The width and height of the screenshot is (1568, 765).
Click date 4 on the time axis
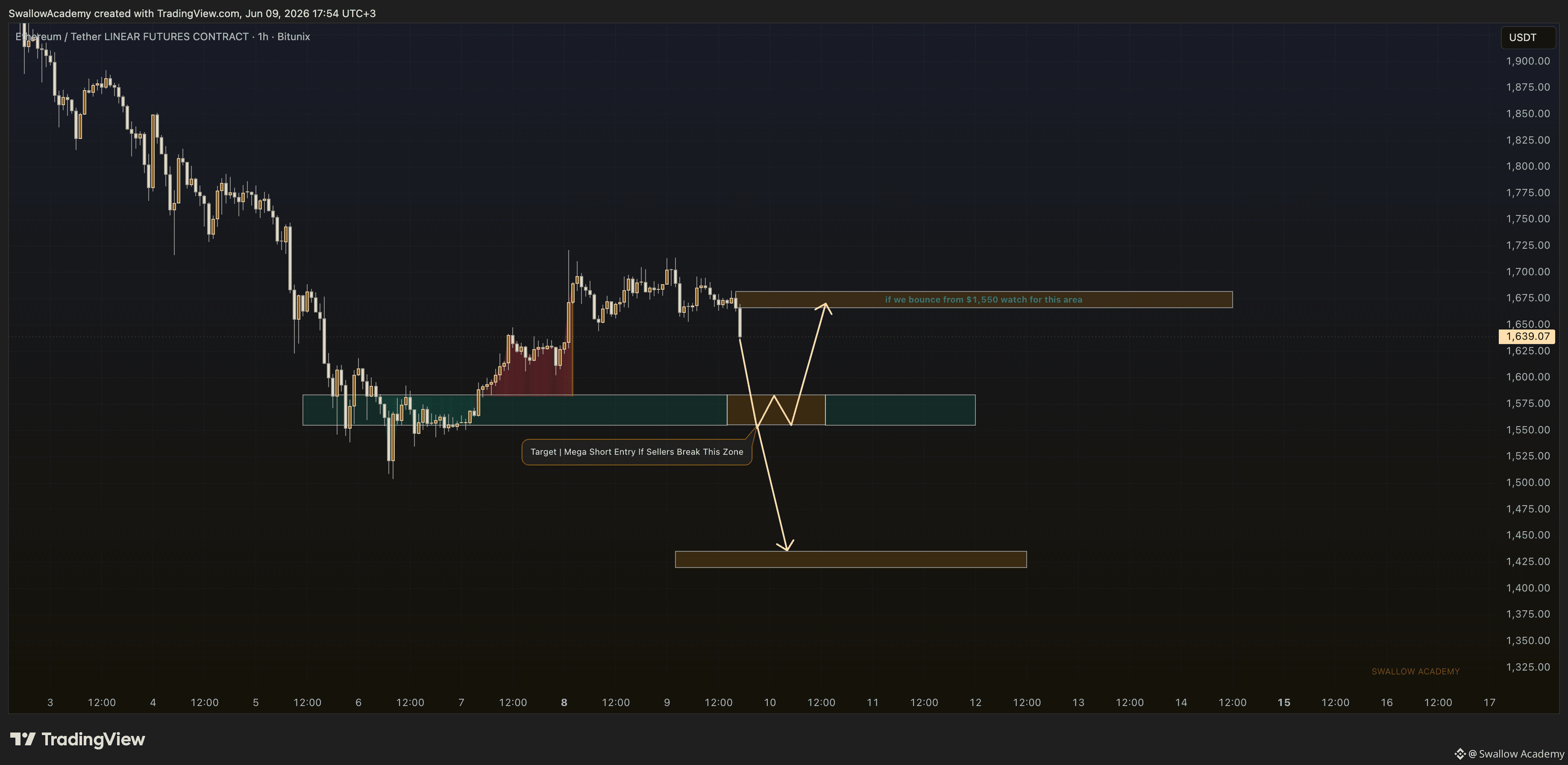coord(153,702)
